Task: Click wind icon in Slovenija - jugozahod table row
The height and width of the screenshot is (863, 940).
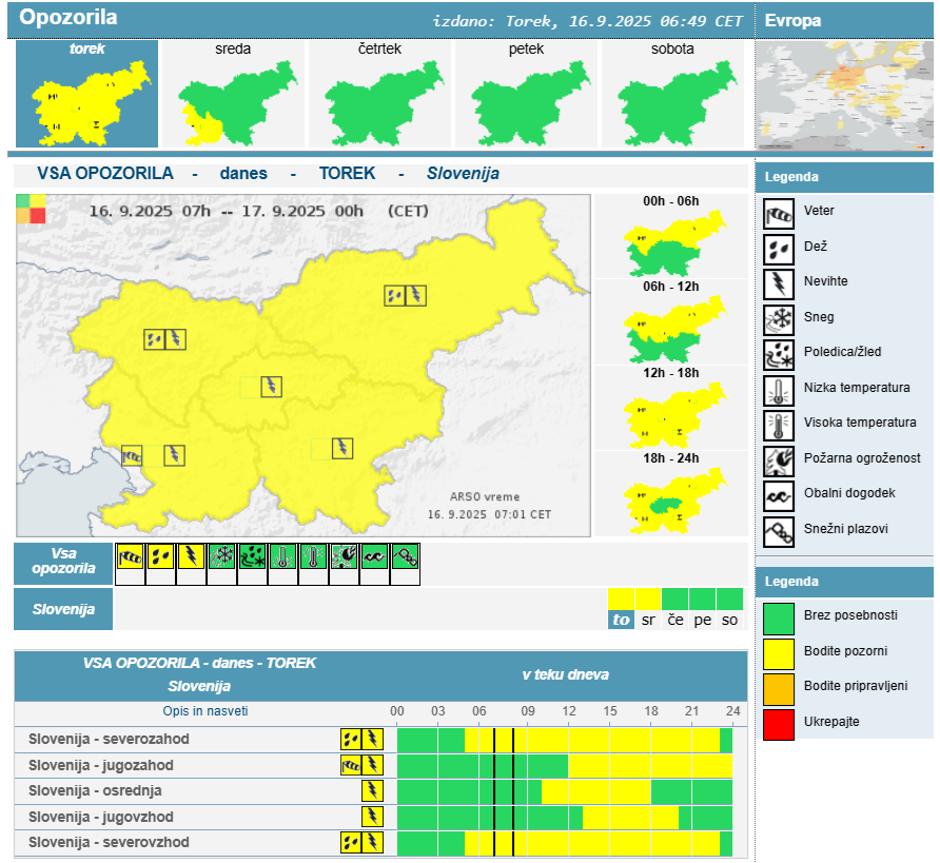Action: (x=351, y=765)
